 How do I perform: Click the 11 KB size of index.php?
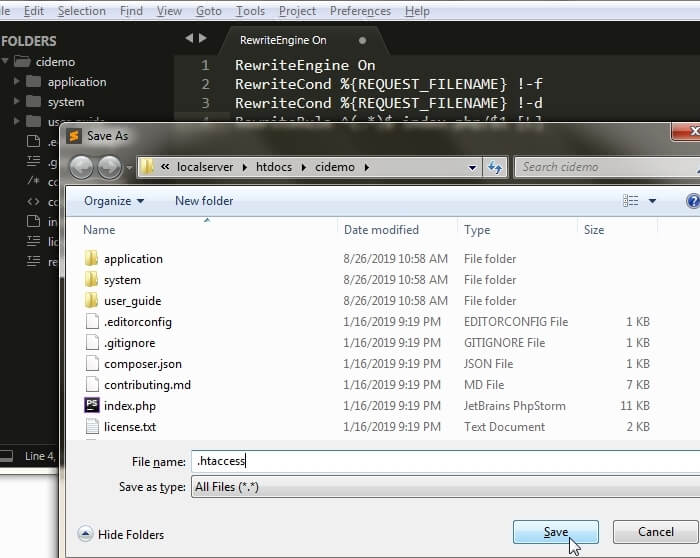(634, 406)
